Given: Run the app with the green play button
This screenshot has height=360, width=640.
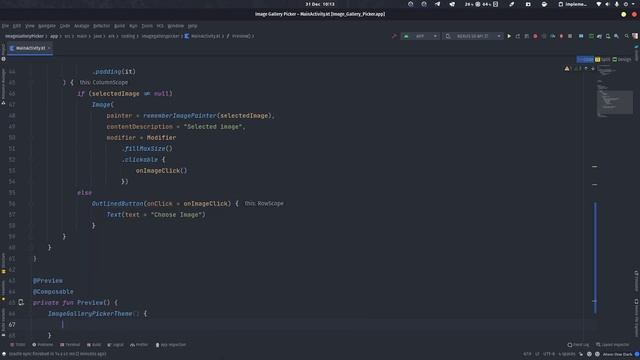Looking at the screenshot, I should [x=509, y=36].
